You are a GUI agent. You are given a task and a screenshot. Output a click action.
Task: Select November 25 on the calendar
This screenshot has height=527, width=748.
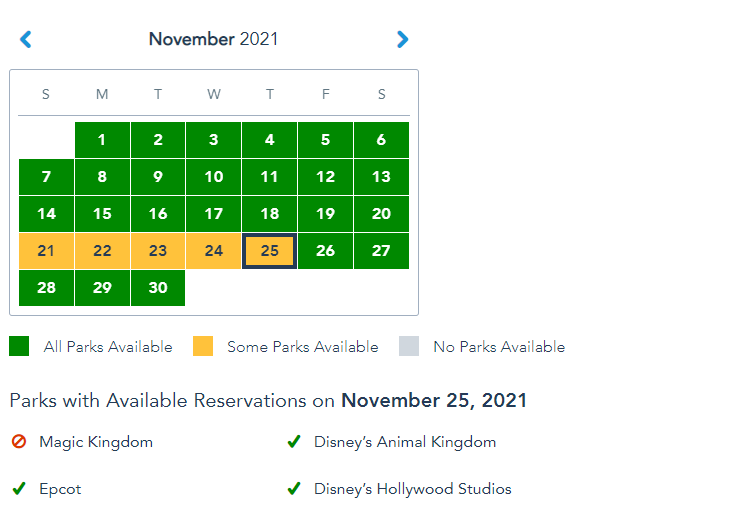click(x=269, y=251)
